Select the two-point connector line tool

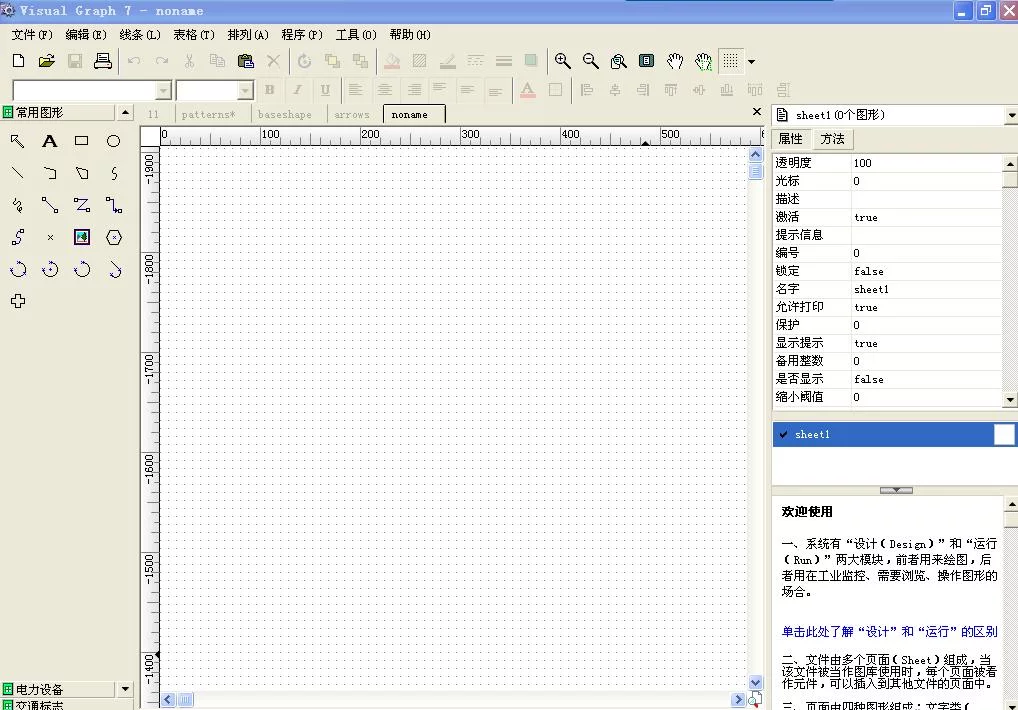click(50, 205)
